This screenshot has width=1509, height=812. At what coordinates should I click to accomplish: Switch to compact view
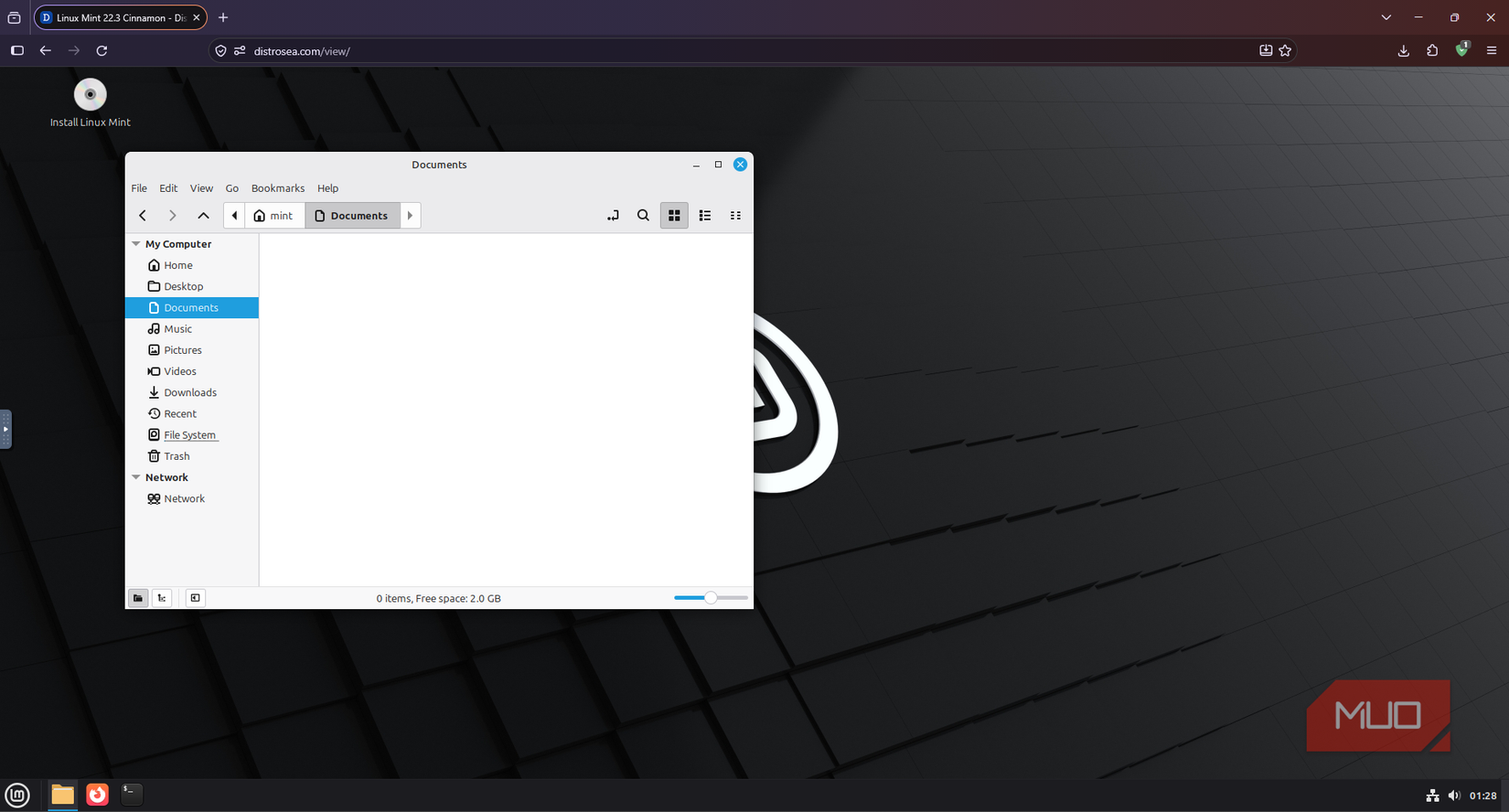[735, 216]
